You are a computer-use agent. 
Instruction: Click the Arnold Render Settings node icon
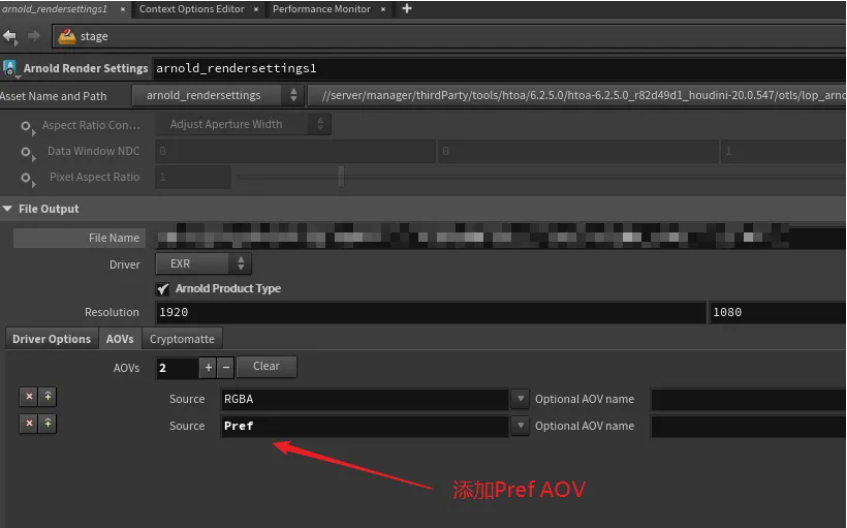[x=9, y=68]
